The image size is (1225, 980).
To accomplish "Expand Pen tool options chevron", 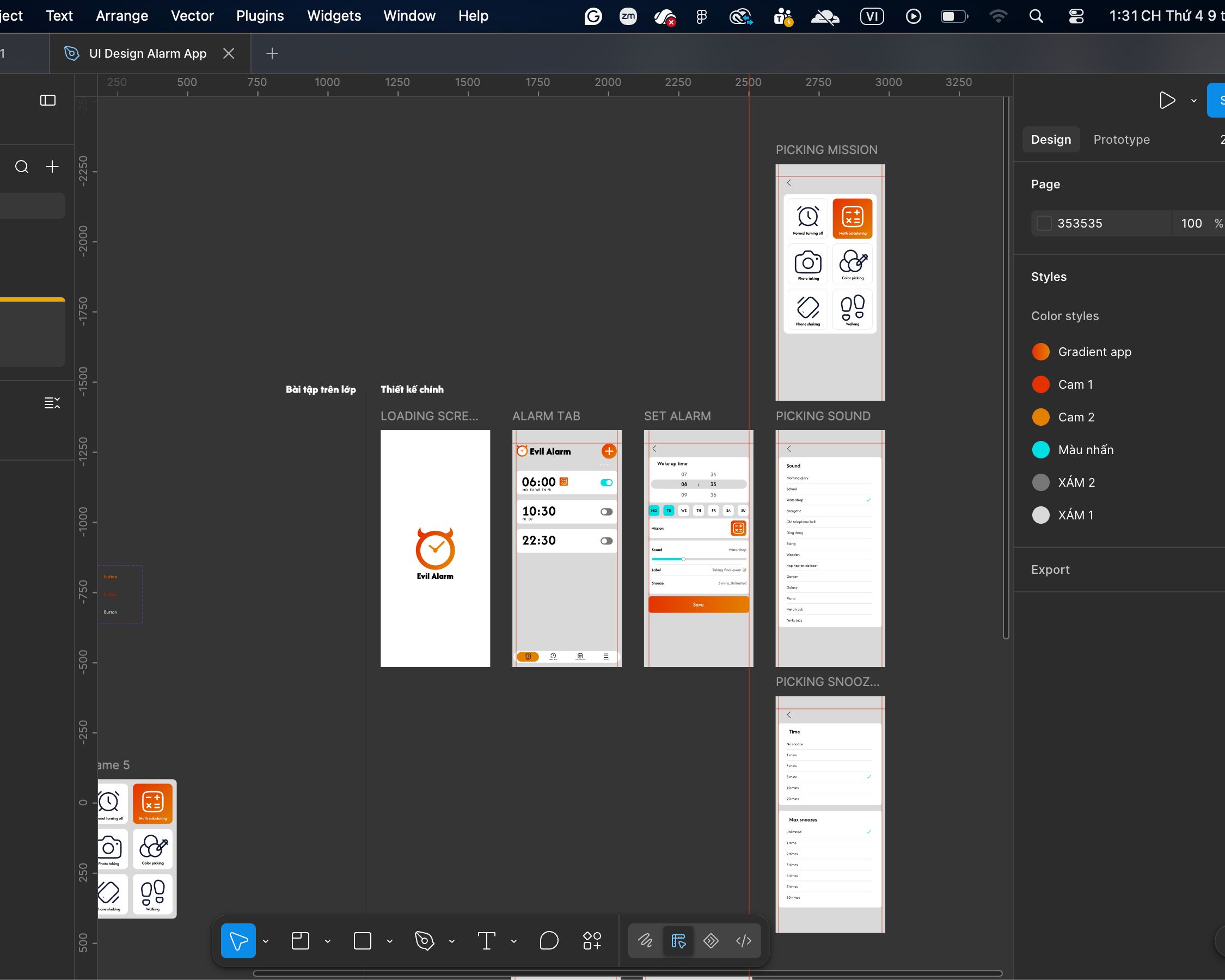I will click(452, 941).
